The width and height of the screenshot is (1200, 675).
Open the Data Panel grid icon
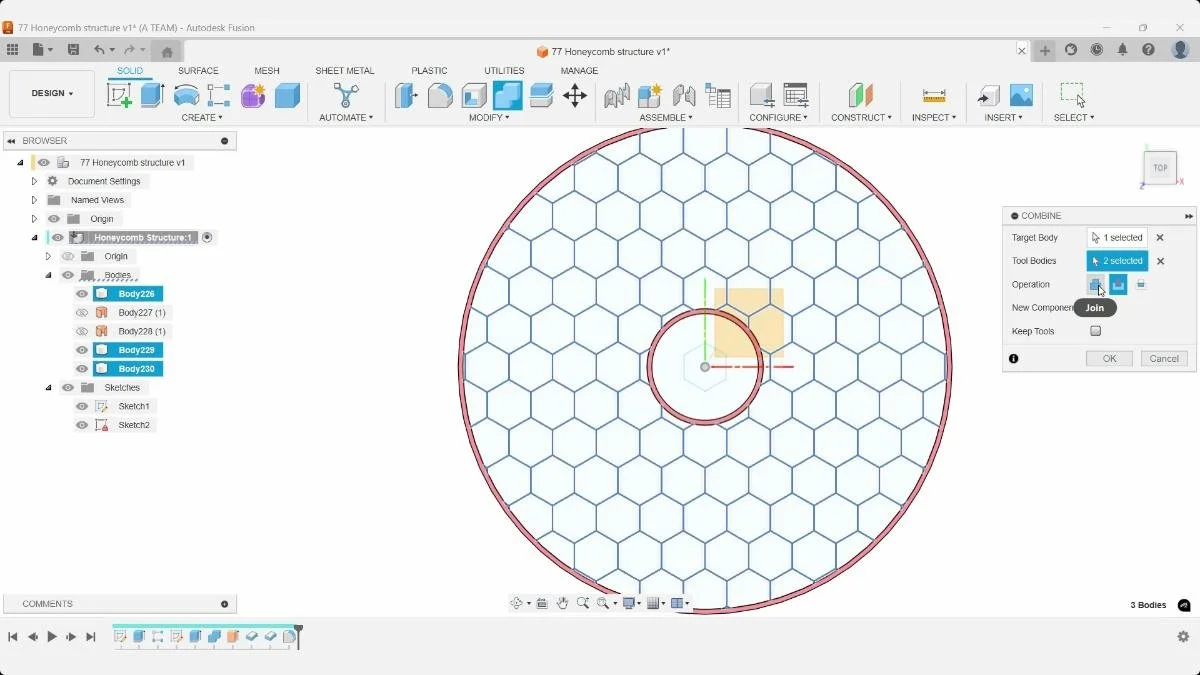pyautogui.click(x=12, y=50)
